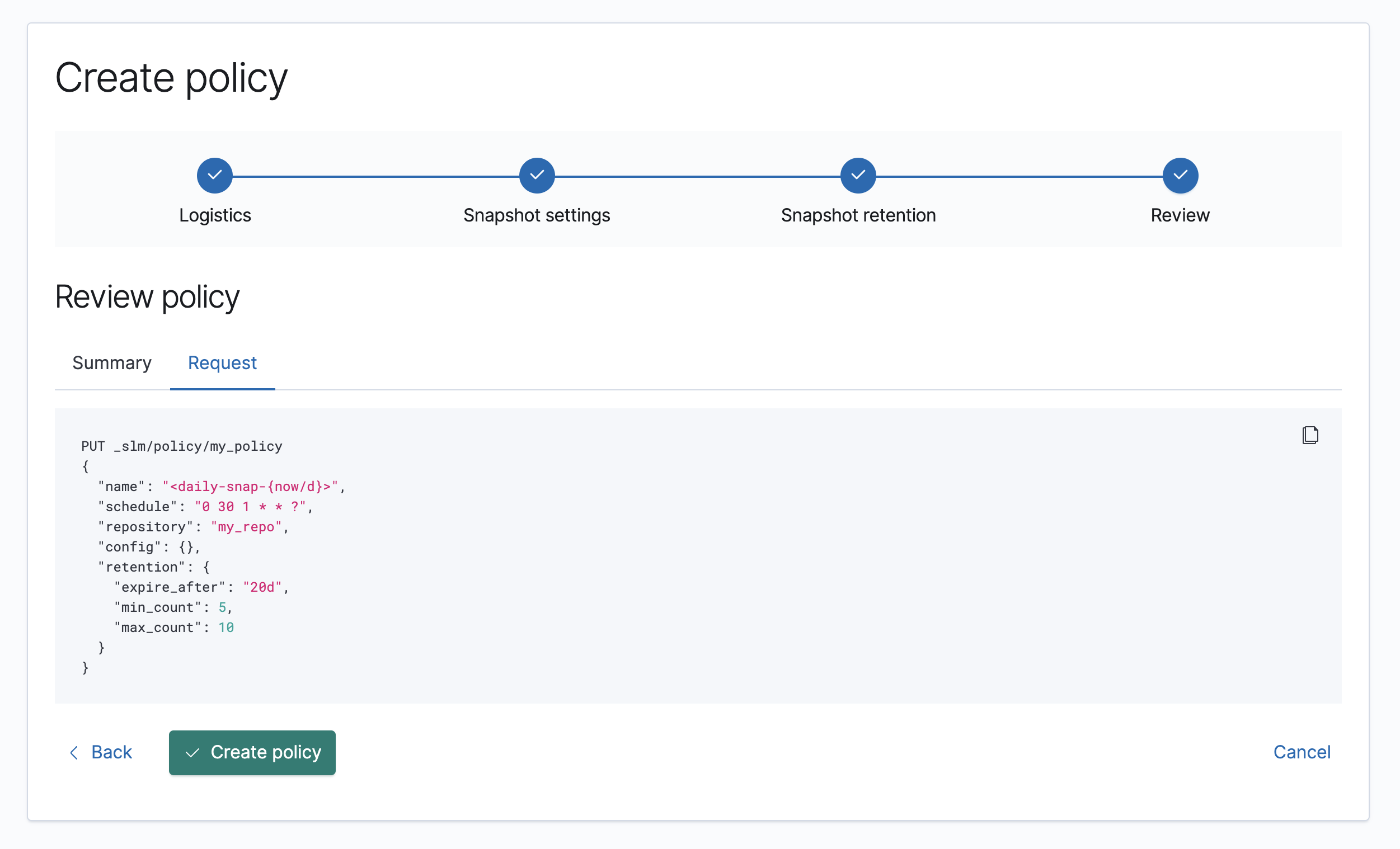Click the Snapshot retention step label
Image resolution: width=1400 pixels, height=849 pixels.
[858, 215]
